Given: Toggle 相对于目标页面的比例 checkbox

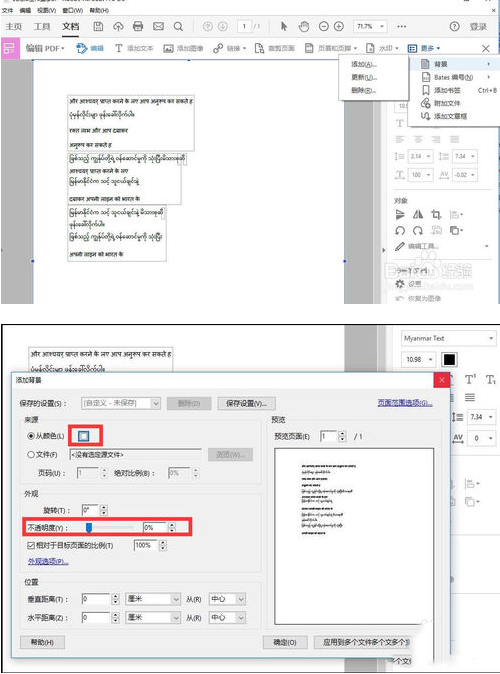Looking at the screenshot, I should (x=31, y=545).
